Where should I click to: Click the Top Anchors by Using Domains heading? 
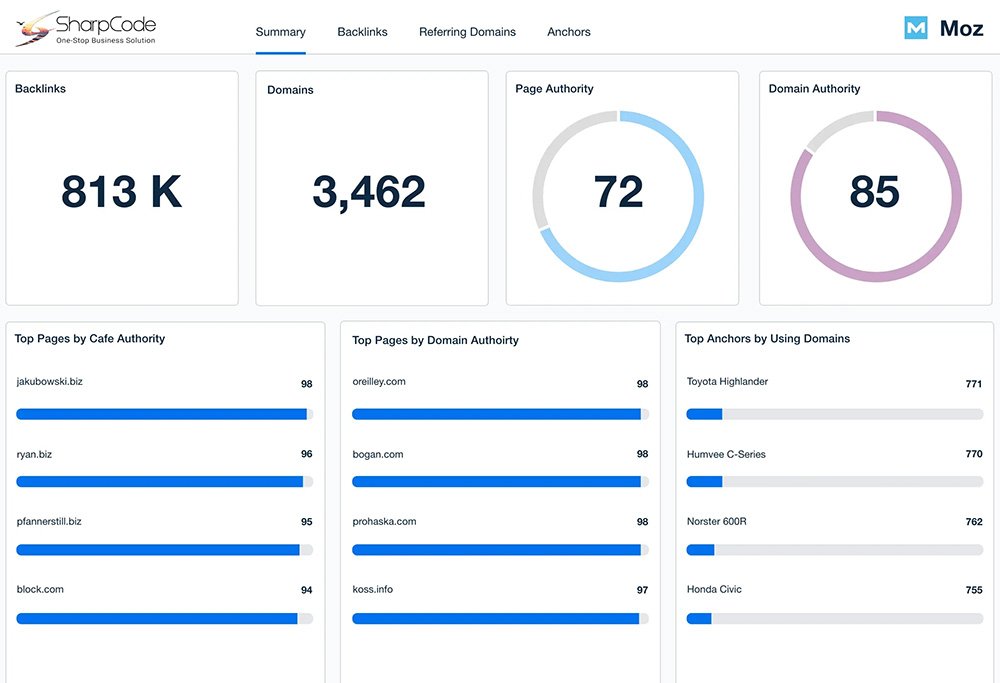pos(767,339)
